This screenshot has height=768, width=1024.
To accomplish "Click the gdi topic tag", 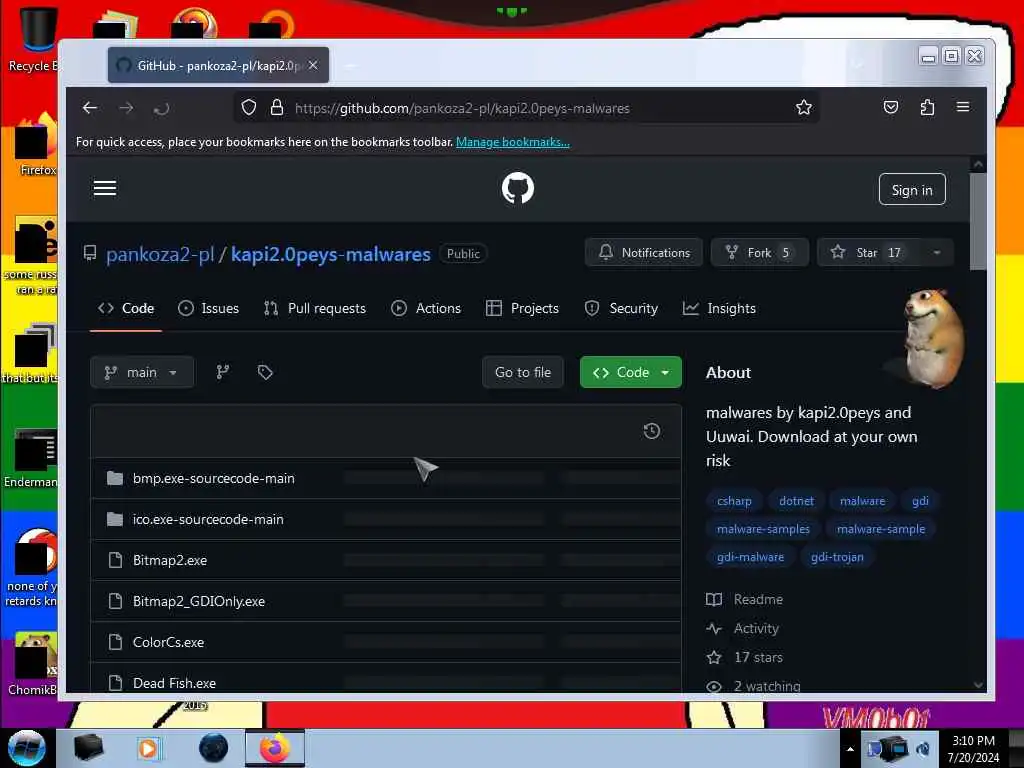I will 920,501.
